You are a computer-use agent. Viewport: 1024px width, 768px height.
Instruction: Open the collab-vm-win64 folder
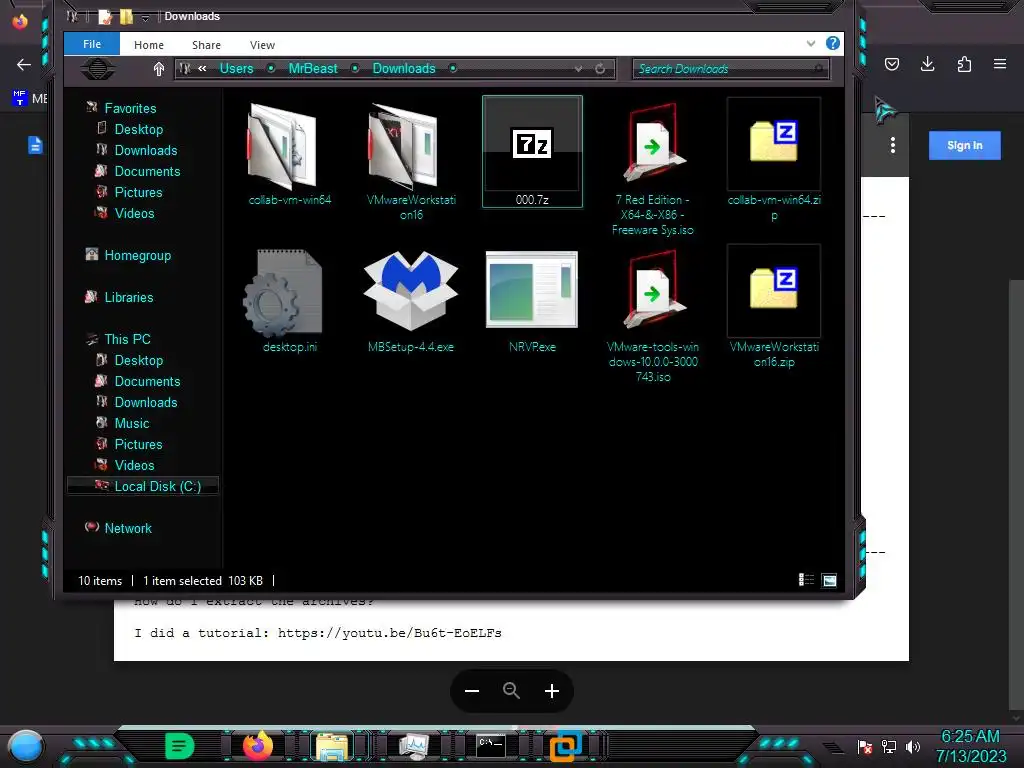[289, 153]
